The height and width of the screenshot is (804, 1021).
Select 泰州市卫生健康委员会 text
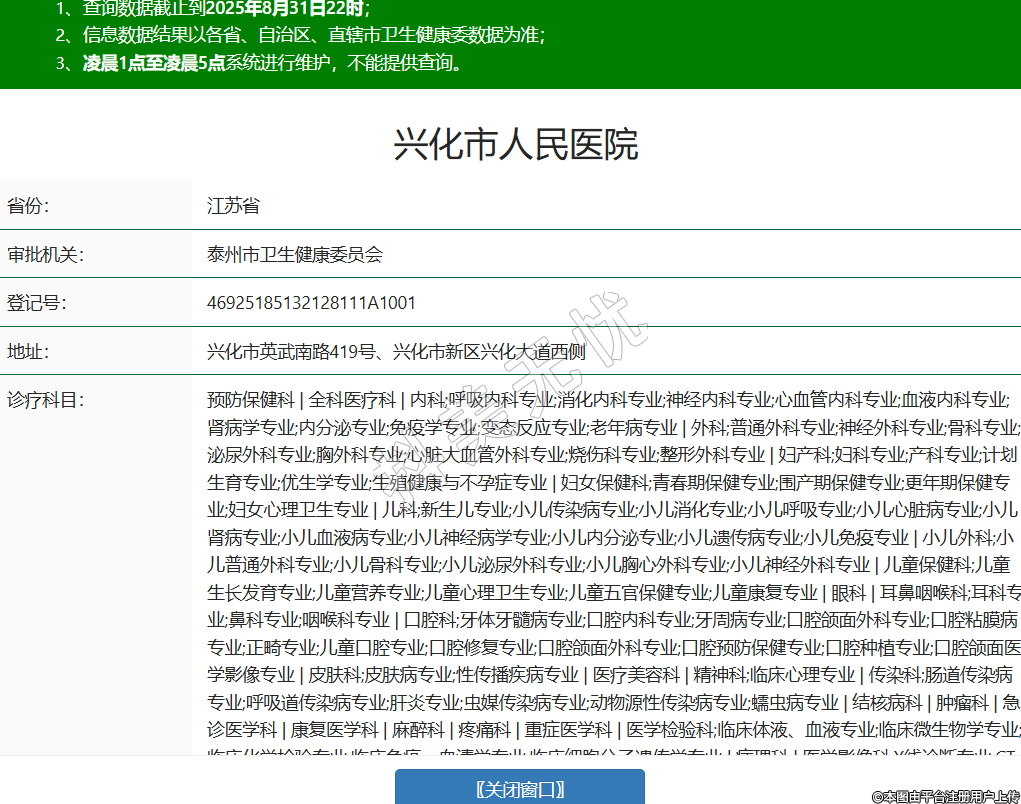click(294, 254)
